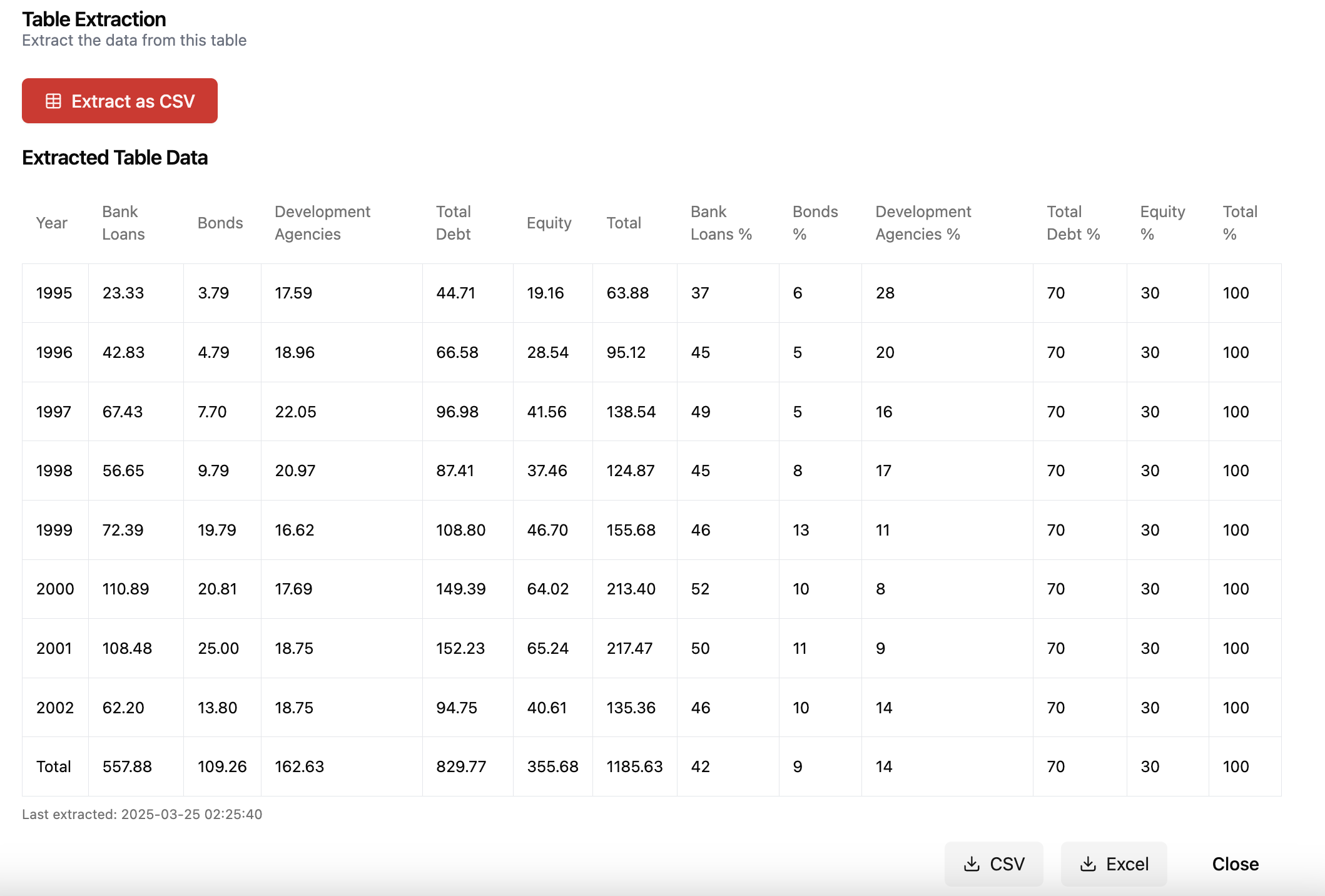Click development agencies percent 28
Screen dimensions: 1325x896
click(x=885, y=293)
